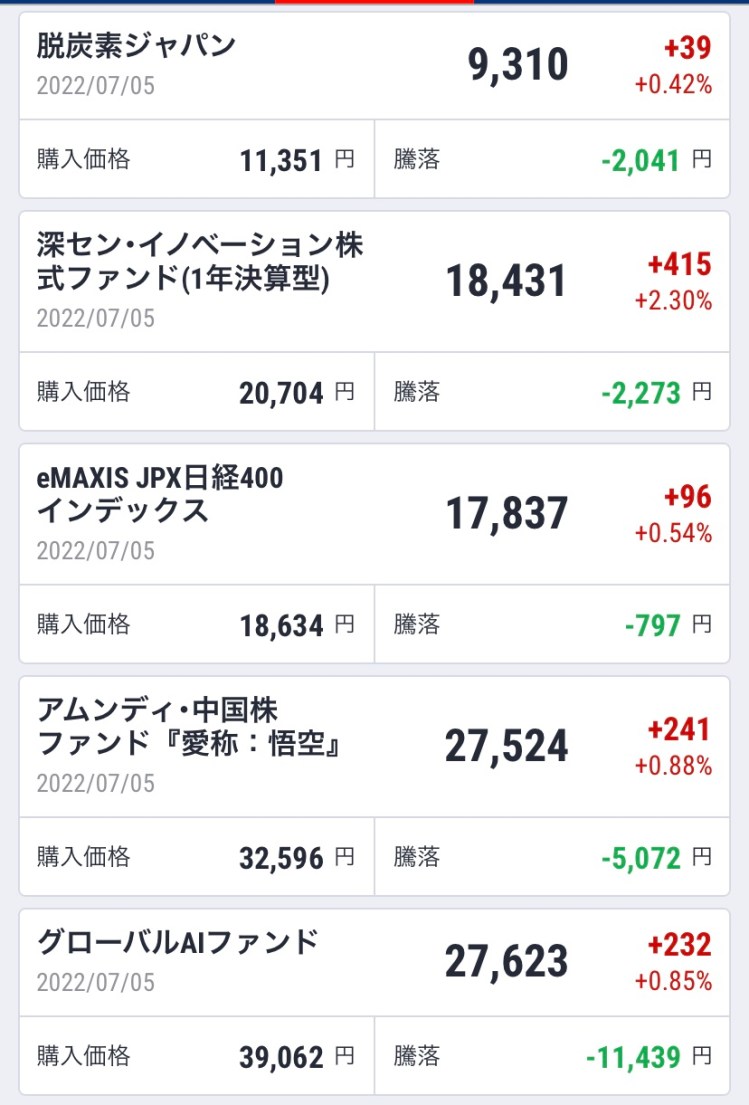This screenshot has width=749, height=1105.
Task: Tap the 27,524 current price value
Action: click(506, 747)
